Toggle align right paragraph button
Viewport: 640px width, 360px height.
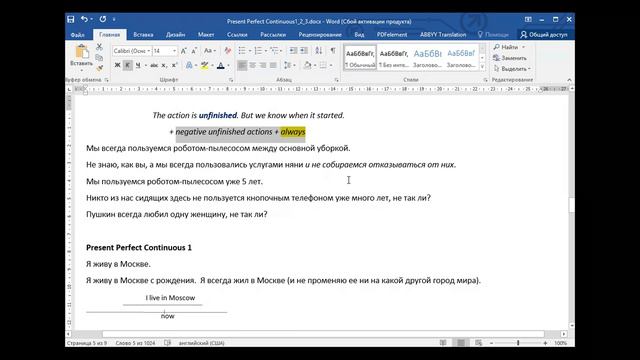[263, 65]
